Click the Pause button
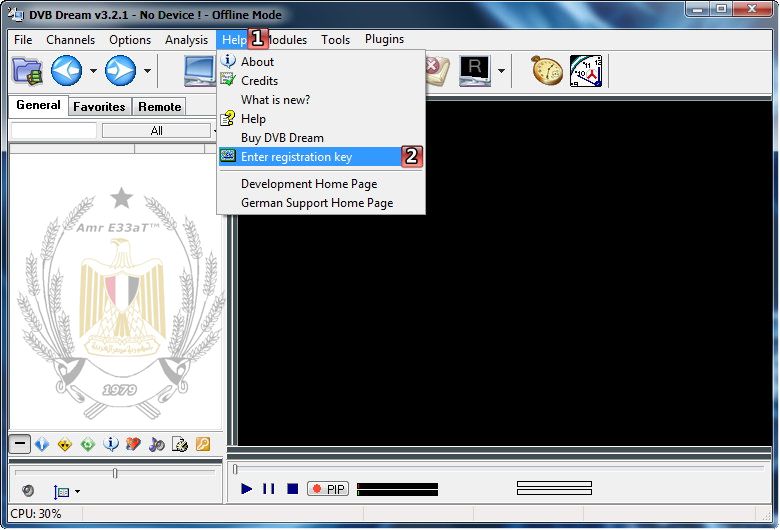Screen dimensions: 780x530 269,489
